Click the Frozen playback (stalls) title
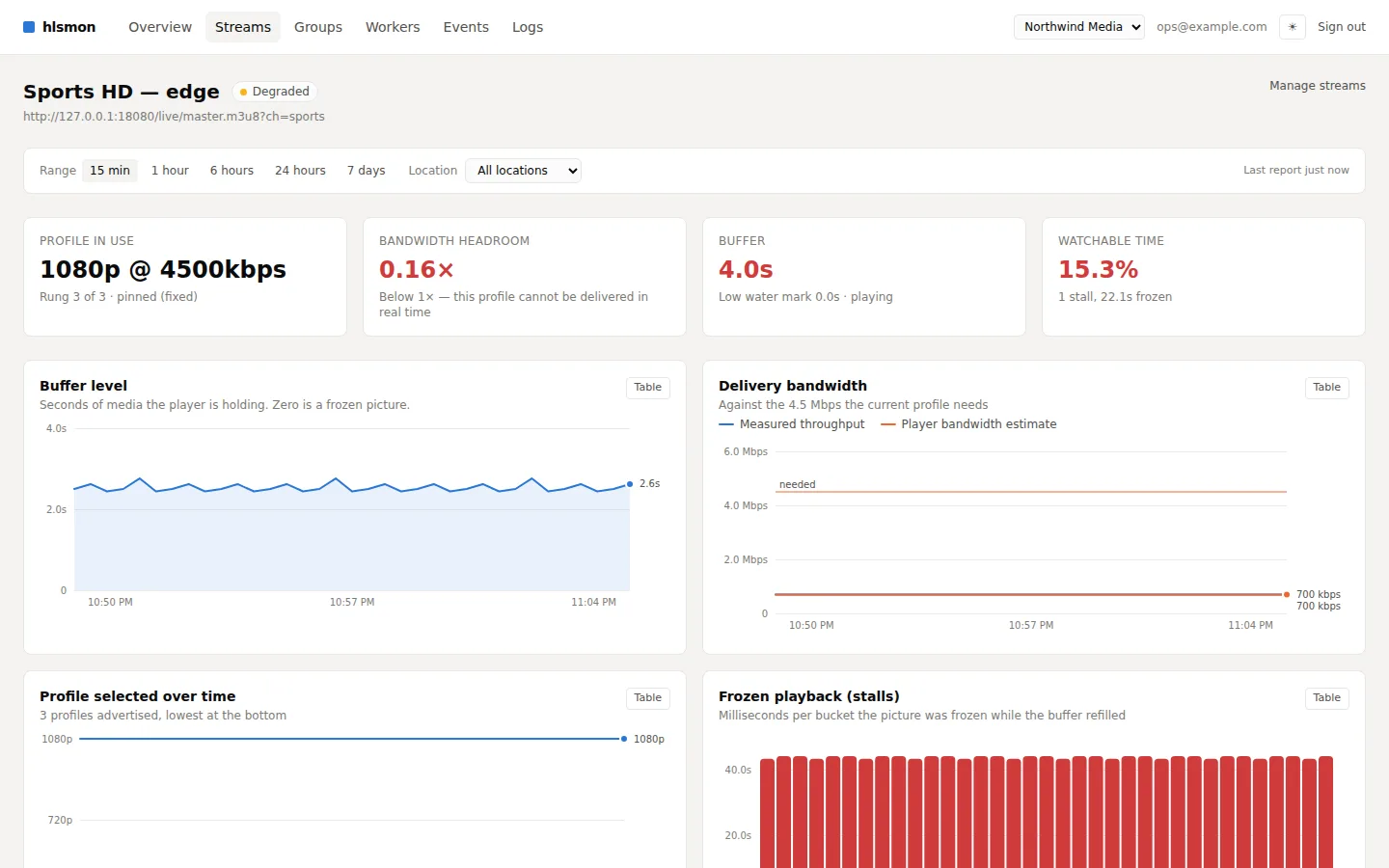1389x868 pixels. [x=809, y=696]
